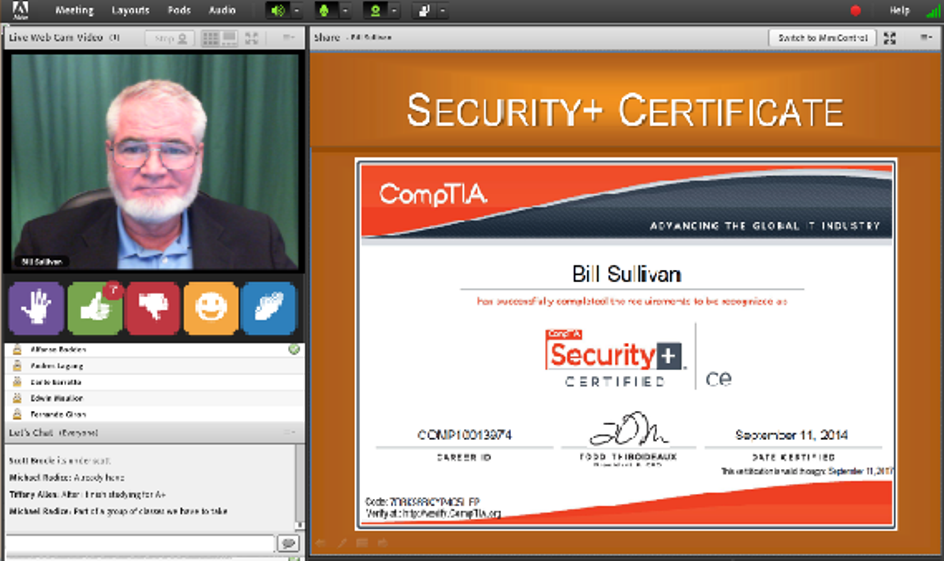Click Bill Sullivan's webcam video
Viewport: 944px width, 561px height.
pyautogui.click(x=155, y=161)
